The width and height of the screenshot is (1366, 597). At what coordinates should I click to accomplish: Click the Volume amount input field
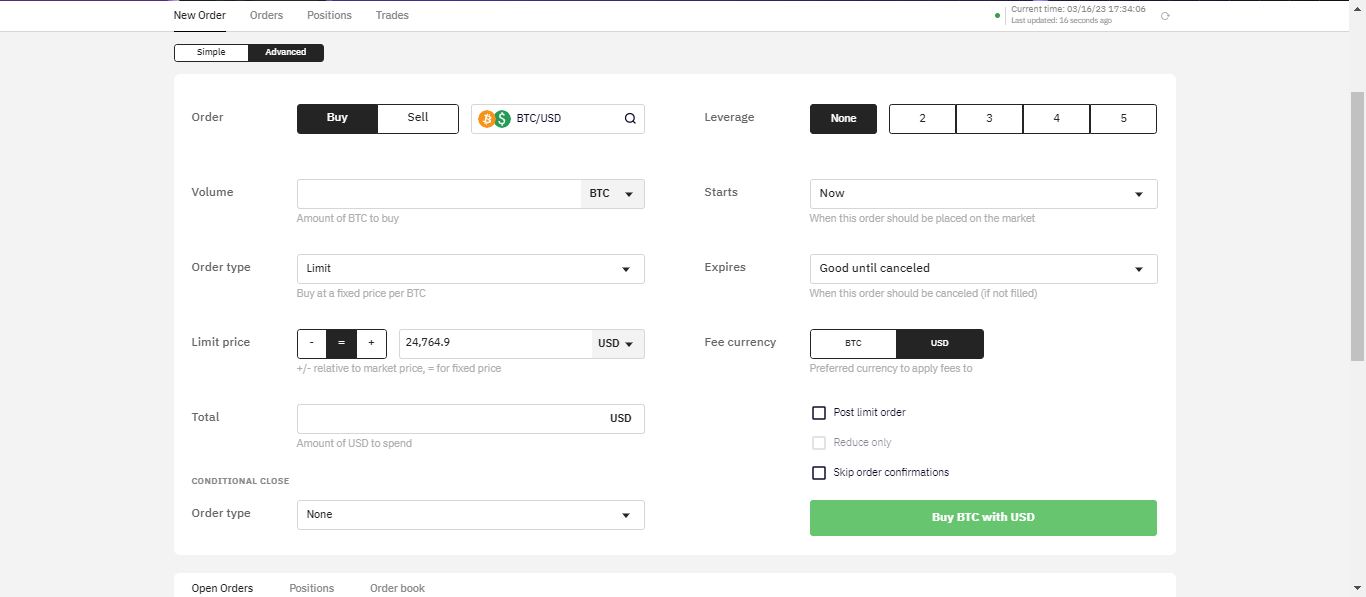(439, 194)
